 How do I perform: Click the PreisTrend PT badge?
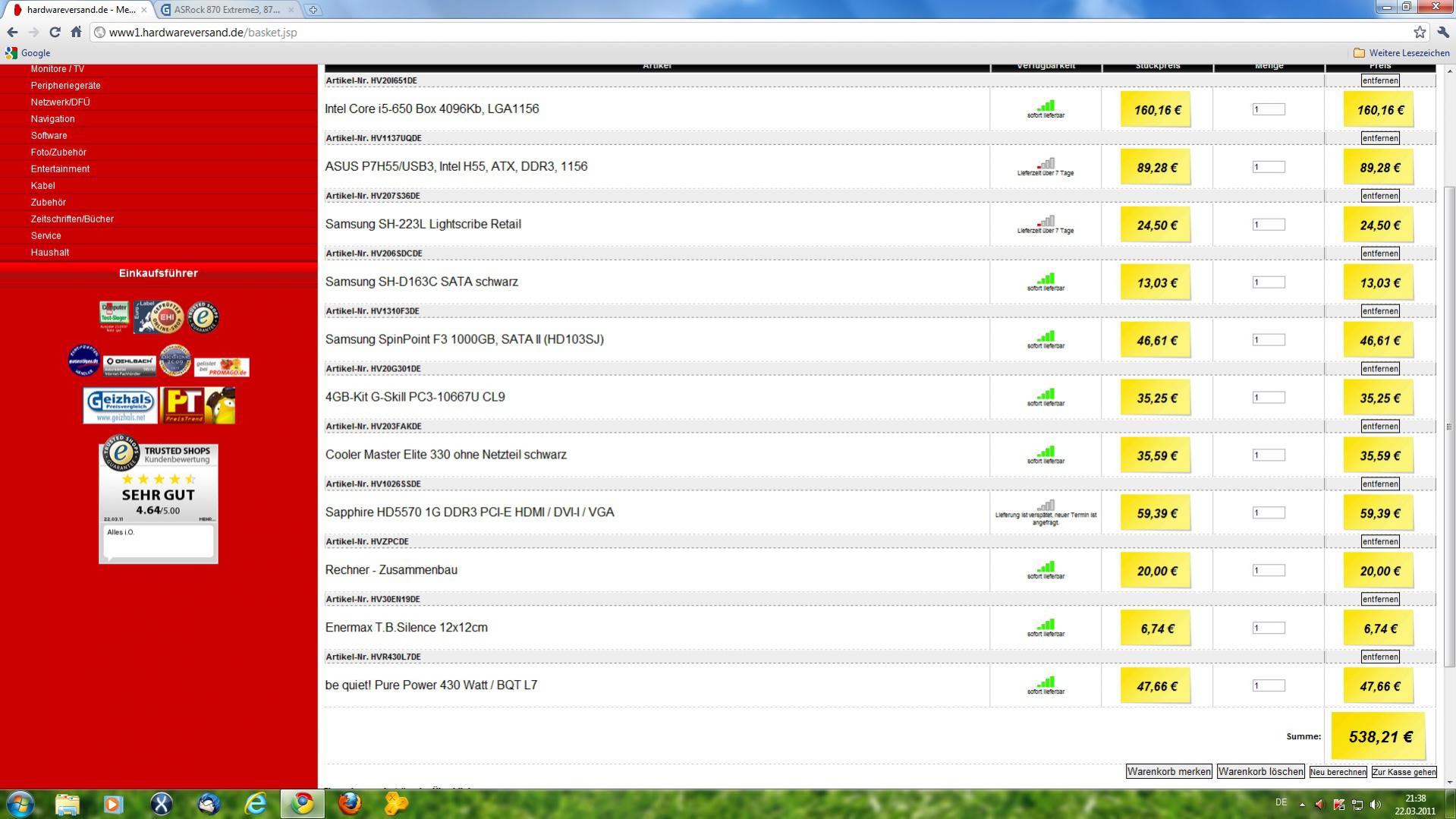(198, 405)
